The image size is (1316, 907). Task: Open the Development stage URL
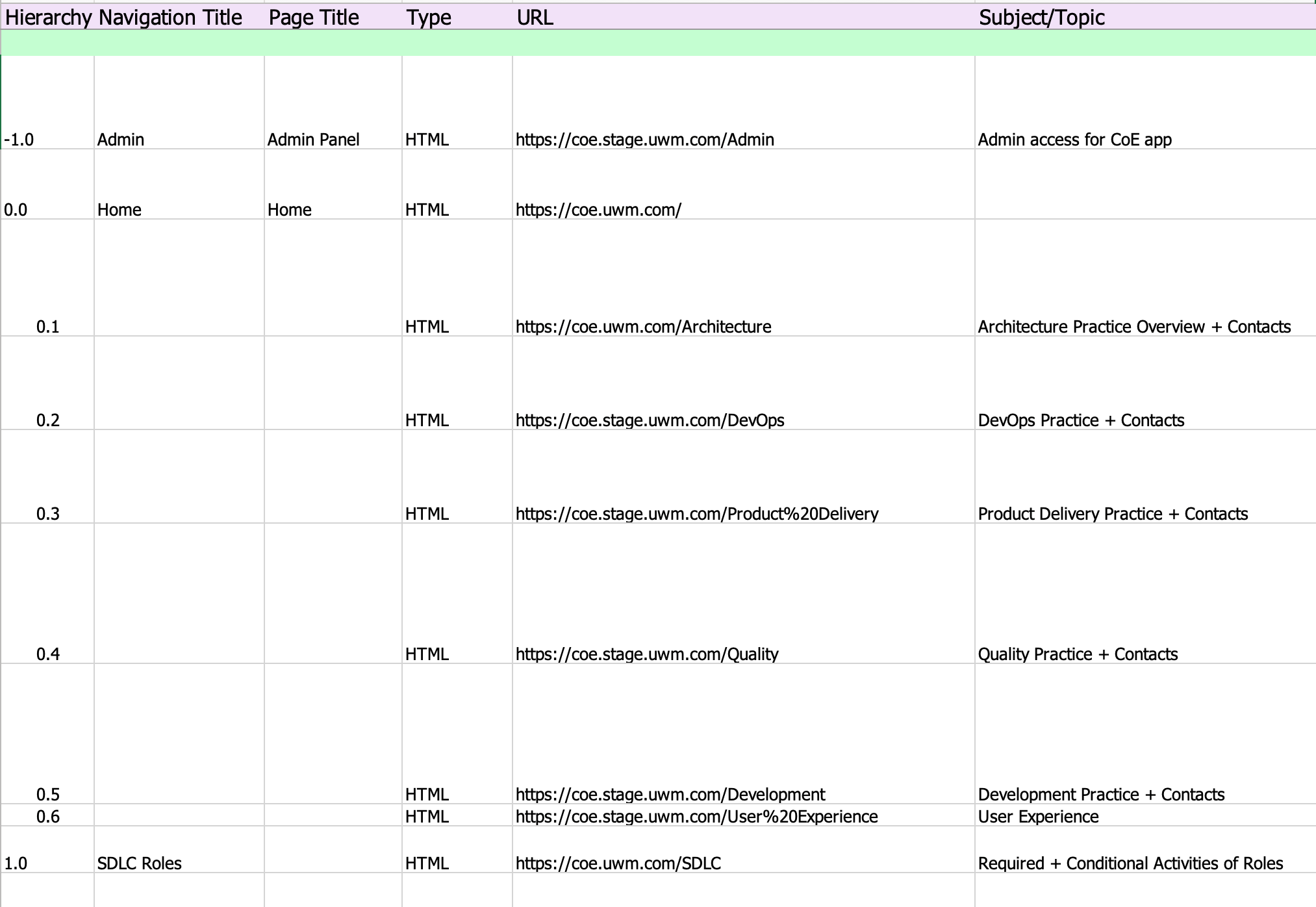coord(670,795)
